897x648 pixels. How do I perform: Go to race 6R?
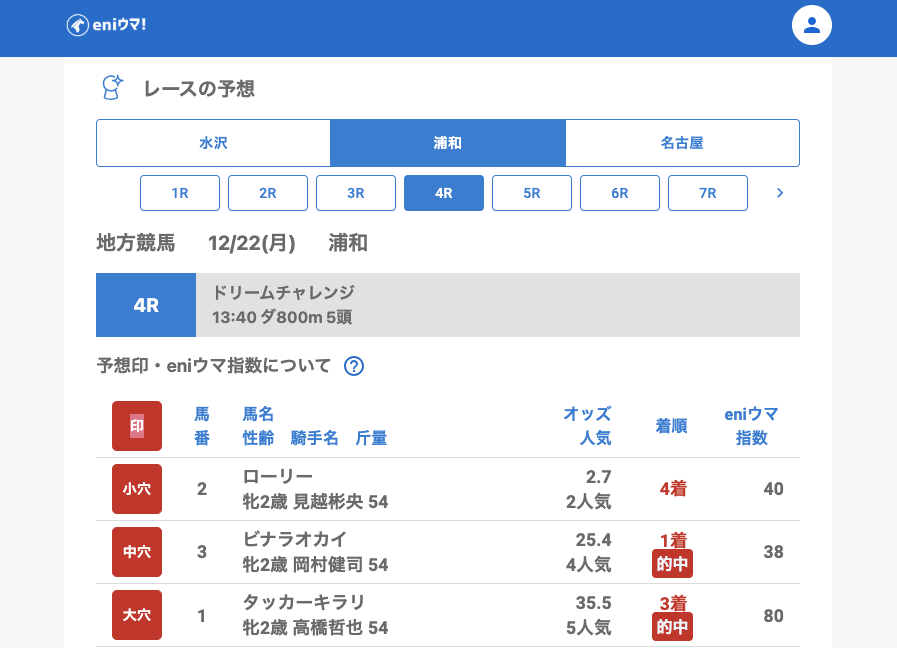pyautogui.click(x=620, y=193)
